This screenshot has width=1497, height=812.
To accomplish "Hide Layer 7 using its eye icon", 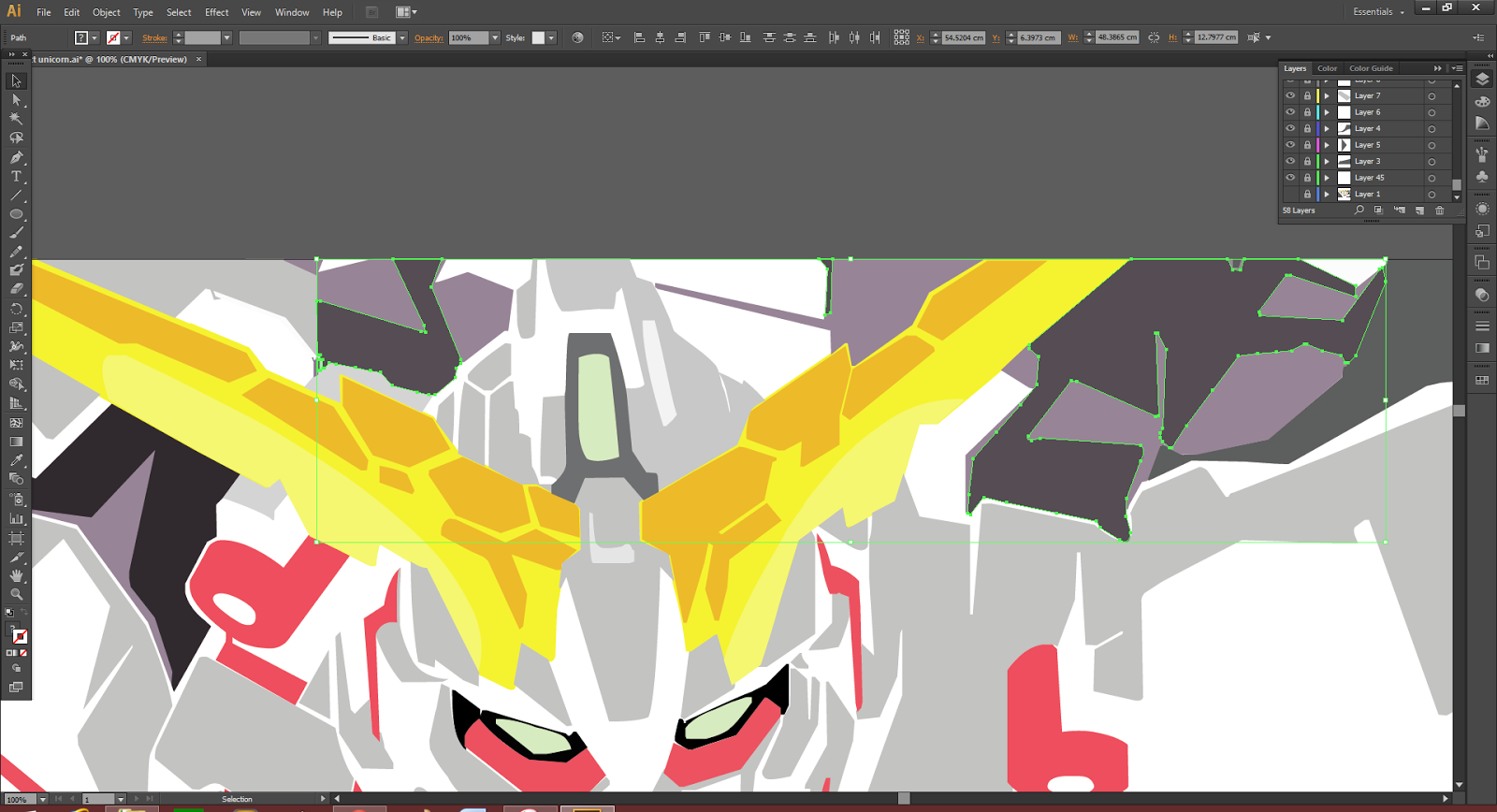I will [x=1290, y=95].
